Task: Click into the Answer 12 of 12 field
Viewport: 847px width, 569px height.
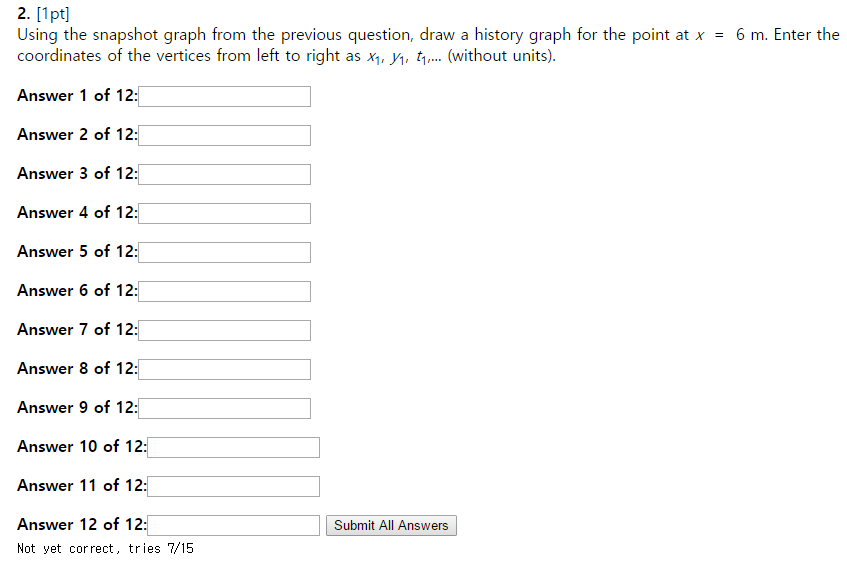Action: point(234,525)
